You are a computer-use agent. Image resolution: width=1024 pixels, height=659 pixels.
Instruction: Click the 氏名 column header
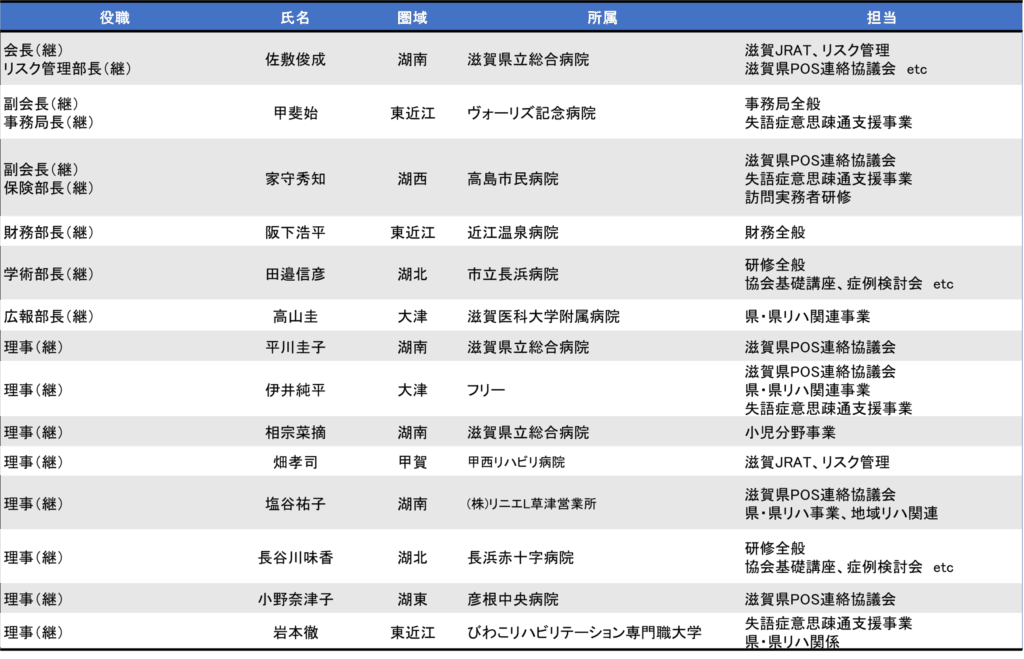295,18
